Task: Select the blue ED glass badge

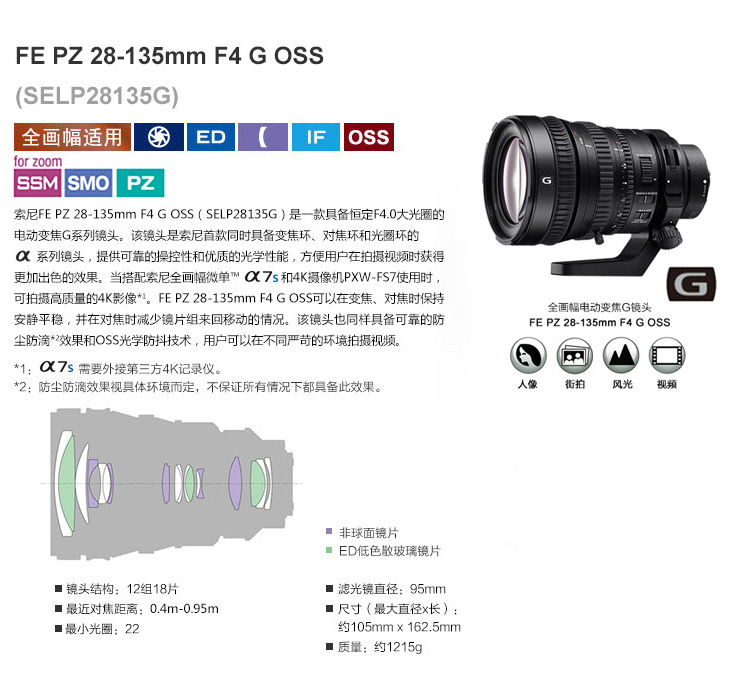Action: tap(211, 137)
